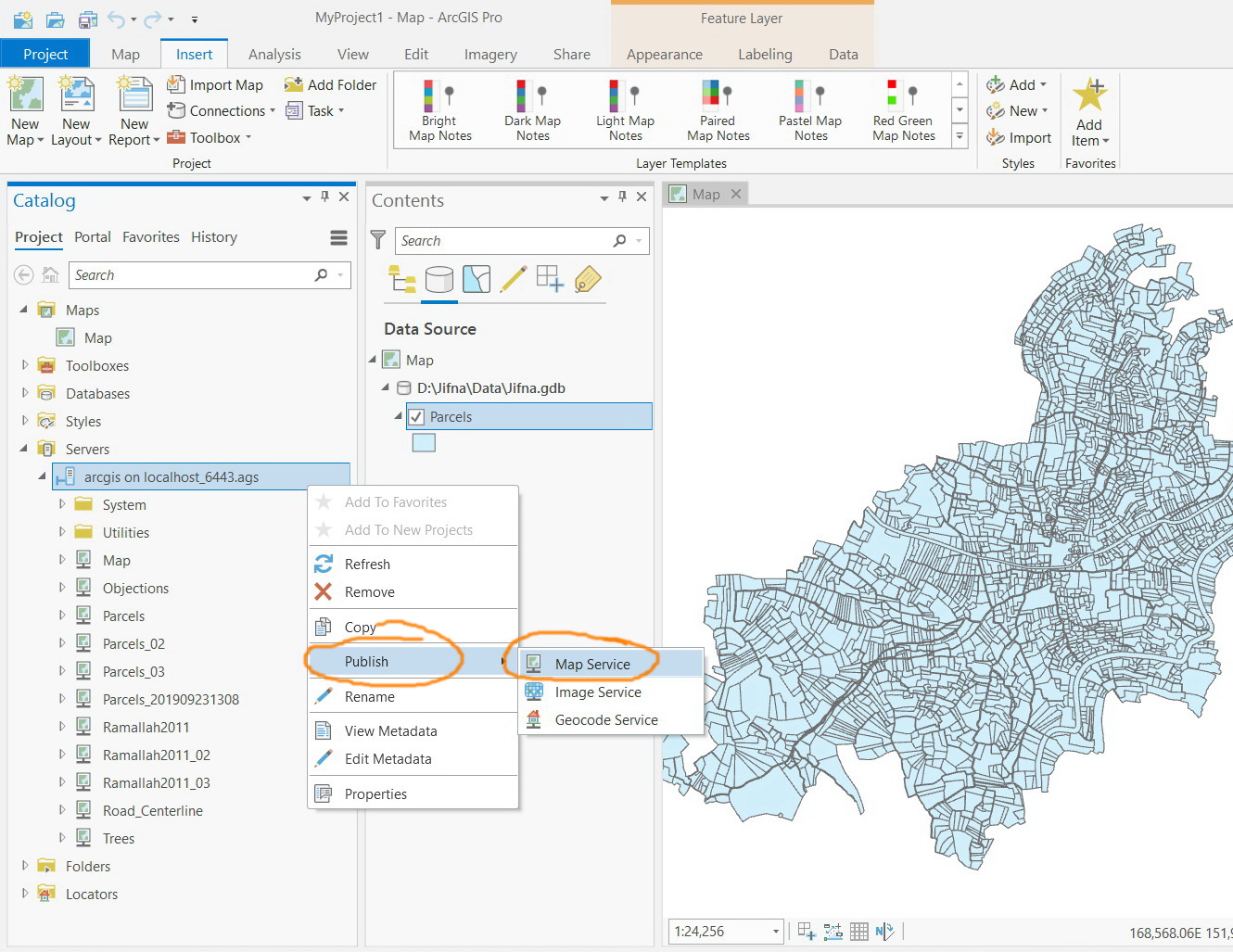The height and width of the screenshot is (952, 1233).
Task: Click Properties in the context menu
Action: (x=375, y=793)
